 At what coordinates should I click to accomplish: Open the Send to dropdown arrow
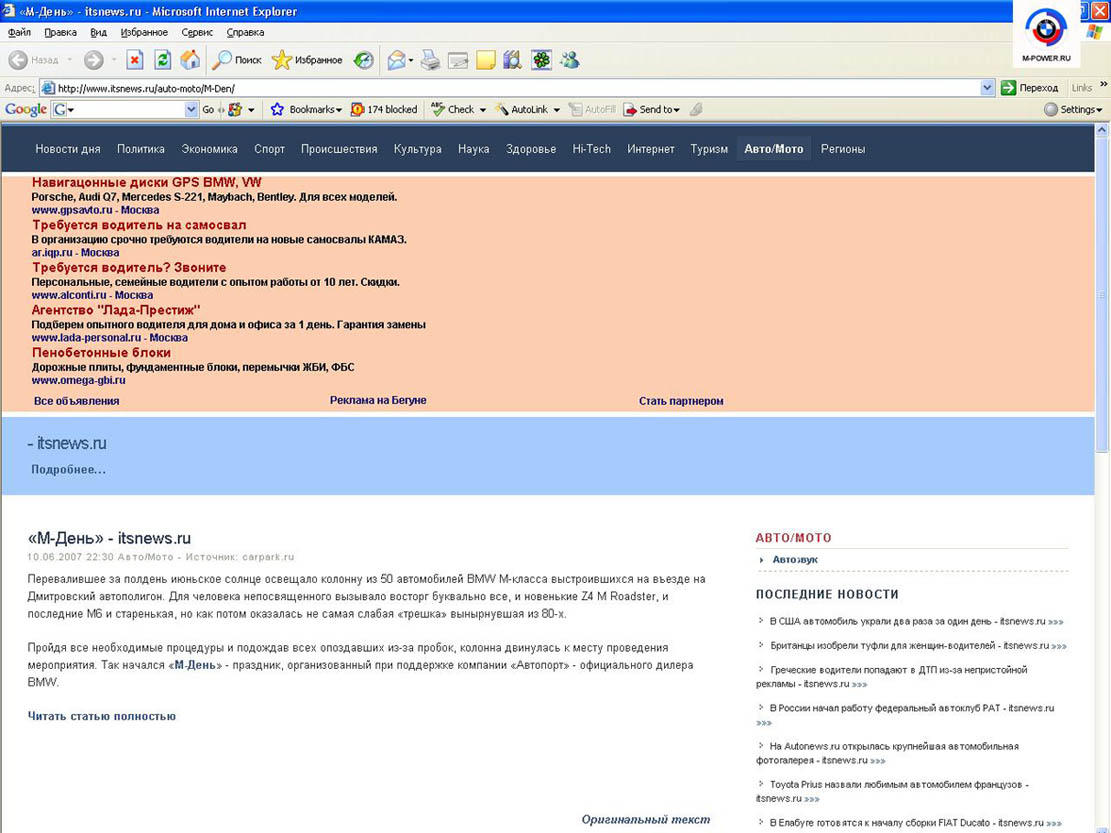(677, 110)
